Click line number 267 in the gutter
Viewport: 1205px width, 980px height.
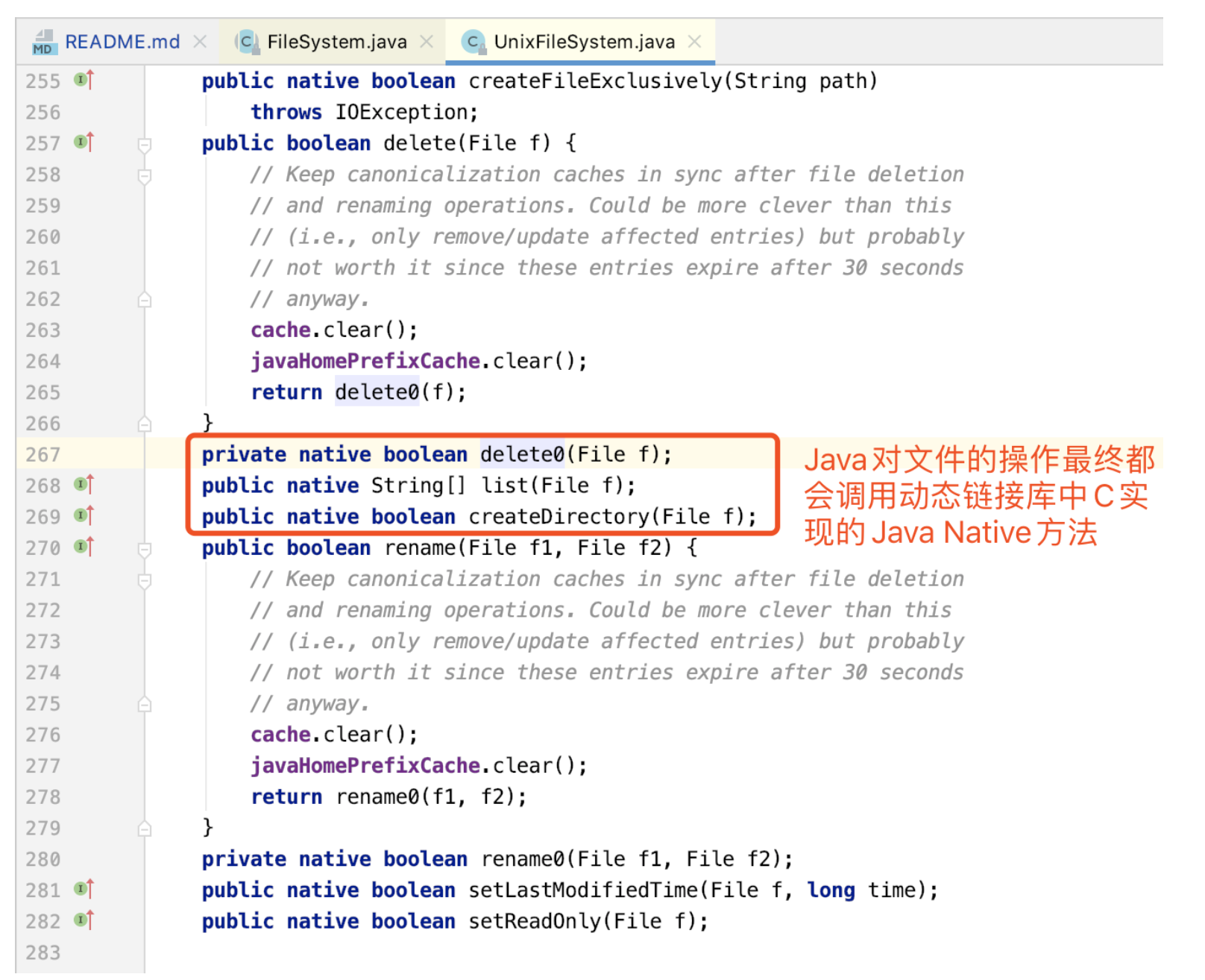click(x=43, y=455)
